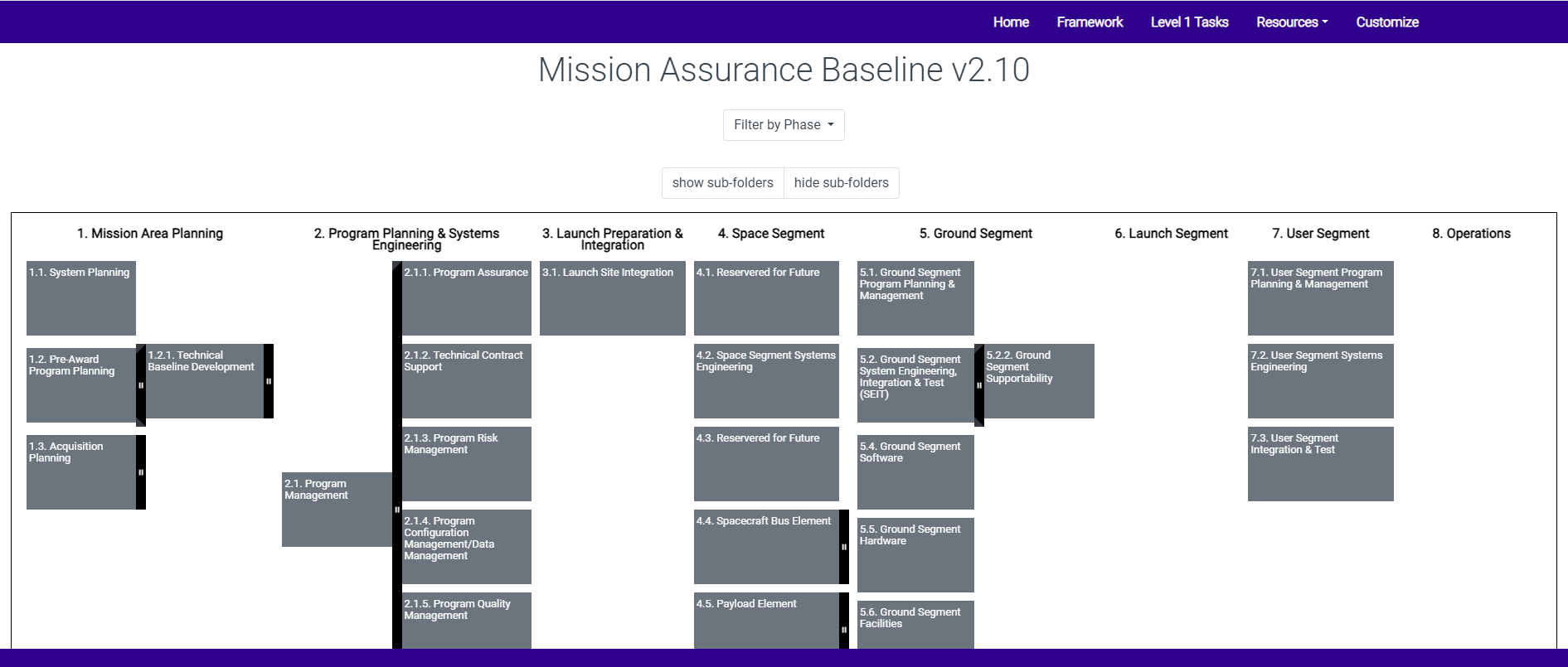Open 3.1 Launch Site Integration box
Image resolution: width=1568 pixels, height=667 pixels.
tap(613, 298)
